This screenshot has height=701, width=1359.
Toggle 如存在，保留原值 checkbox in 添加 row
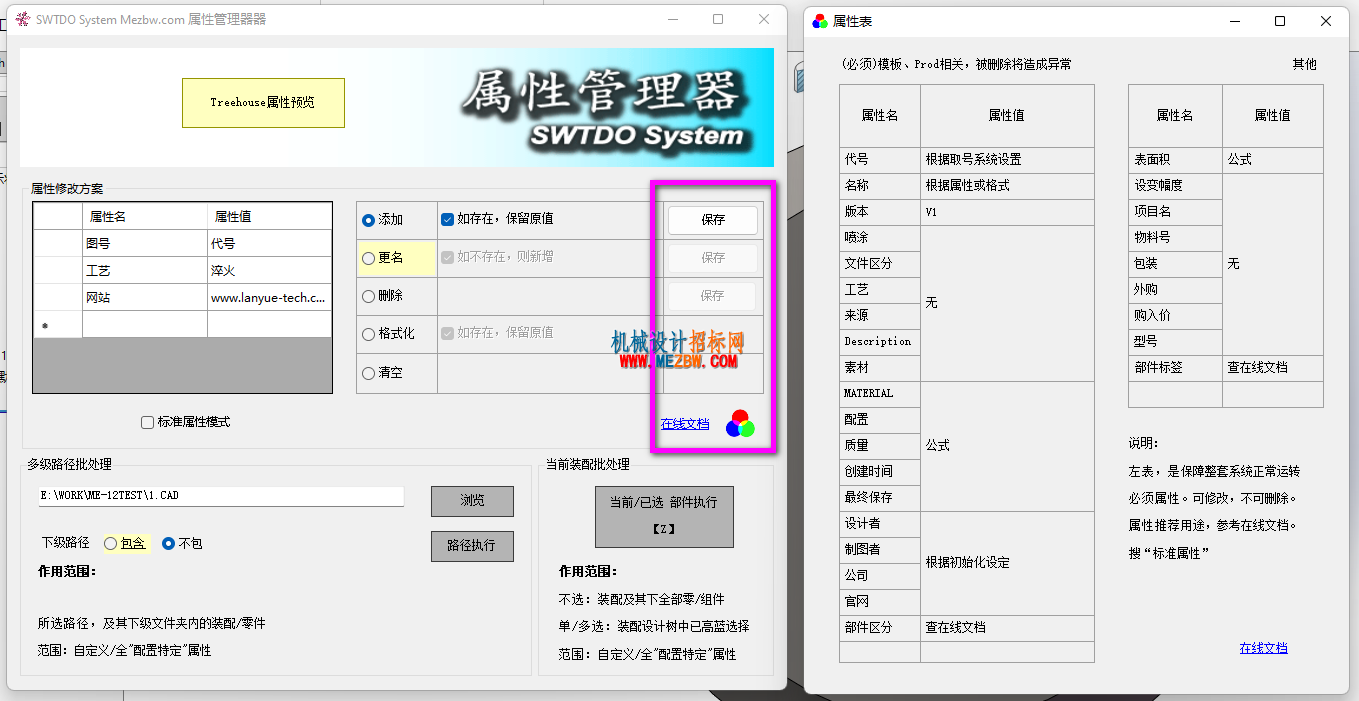click(x=447, y=219)
